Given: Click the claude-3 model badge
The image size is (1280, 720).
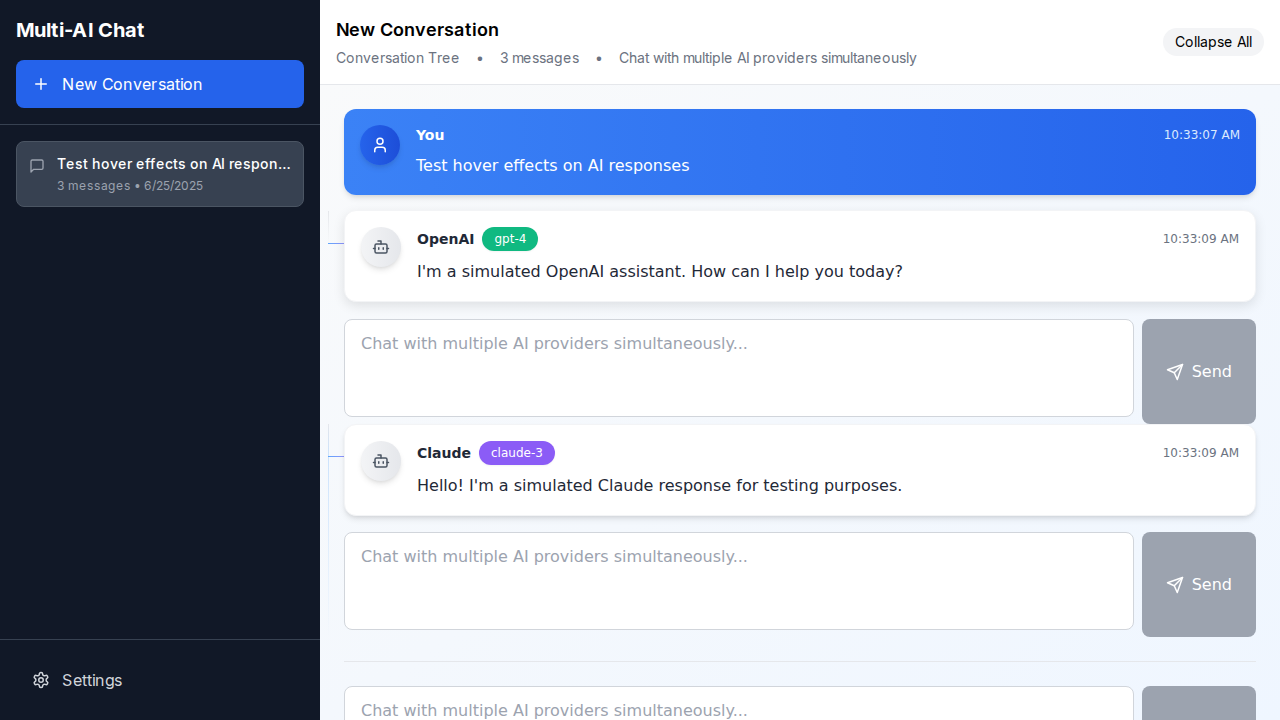Looking at the screenshot, I should click(x=517, y=453).
